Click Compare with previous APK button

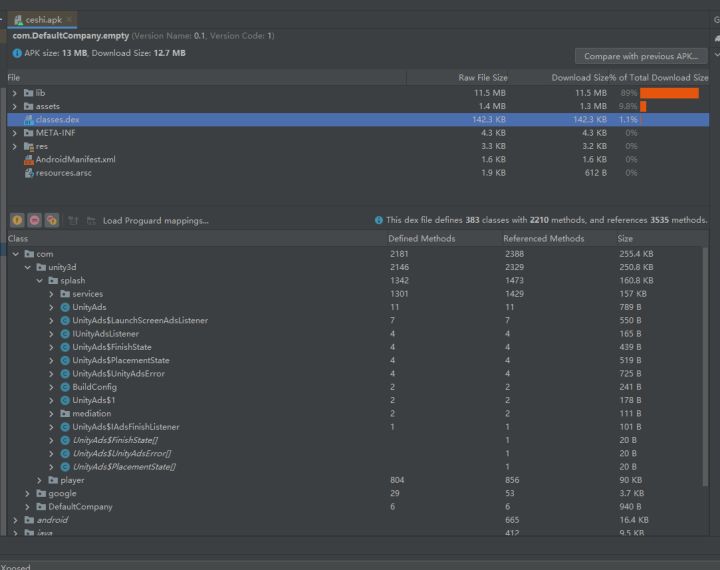point(641,56)
